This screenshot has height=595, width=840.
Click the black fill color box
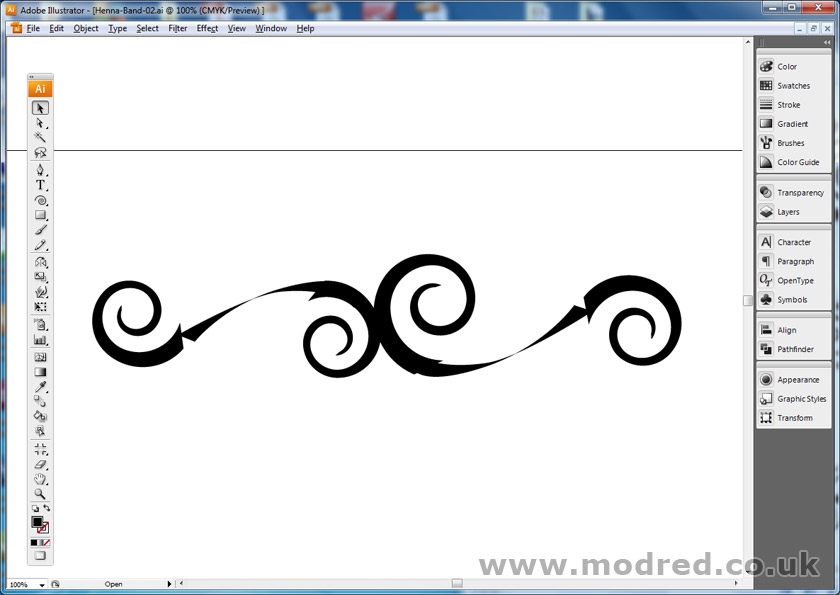[37, 522]
